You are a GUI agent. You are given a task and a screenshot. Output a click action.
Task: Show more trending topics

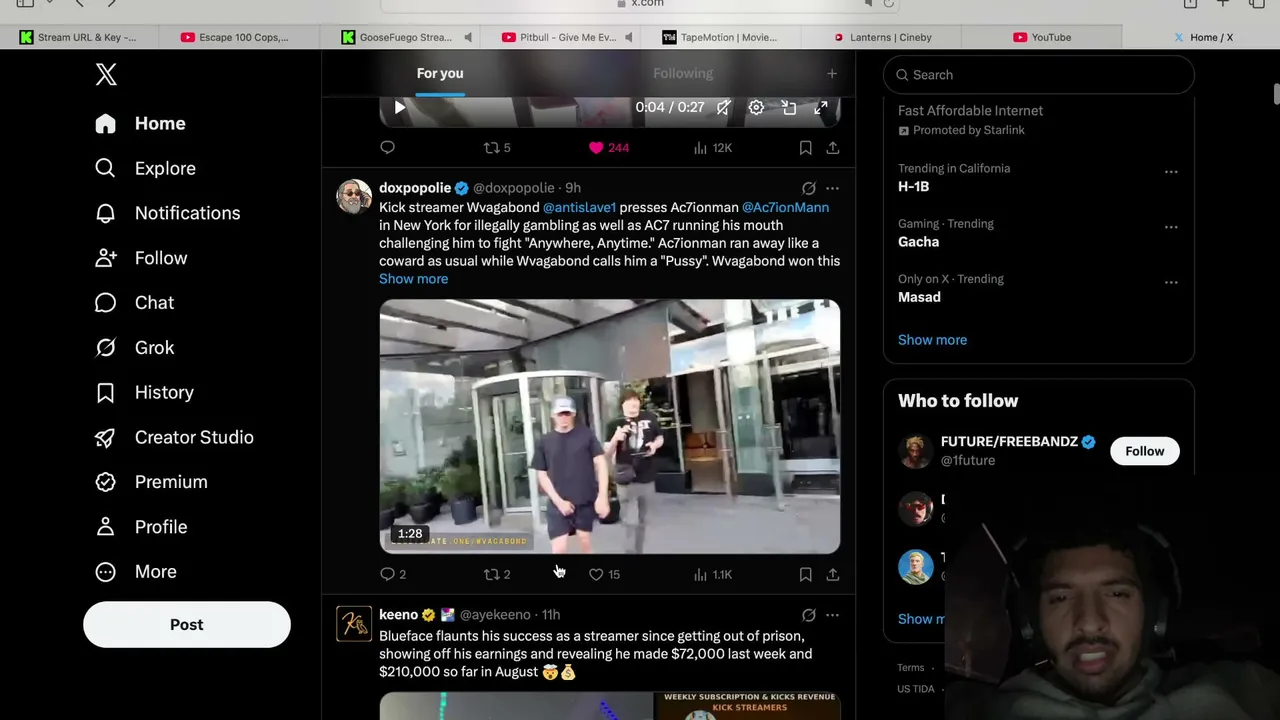click(x=932, y=340)
